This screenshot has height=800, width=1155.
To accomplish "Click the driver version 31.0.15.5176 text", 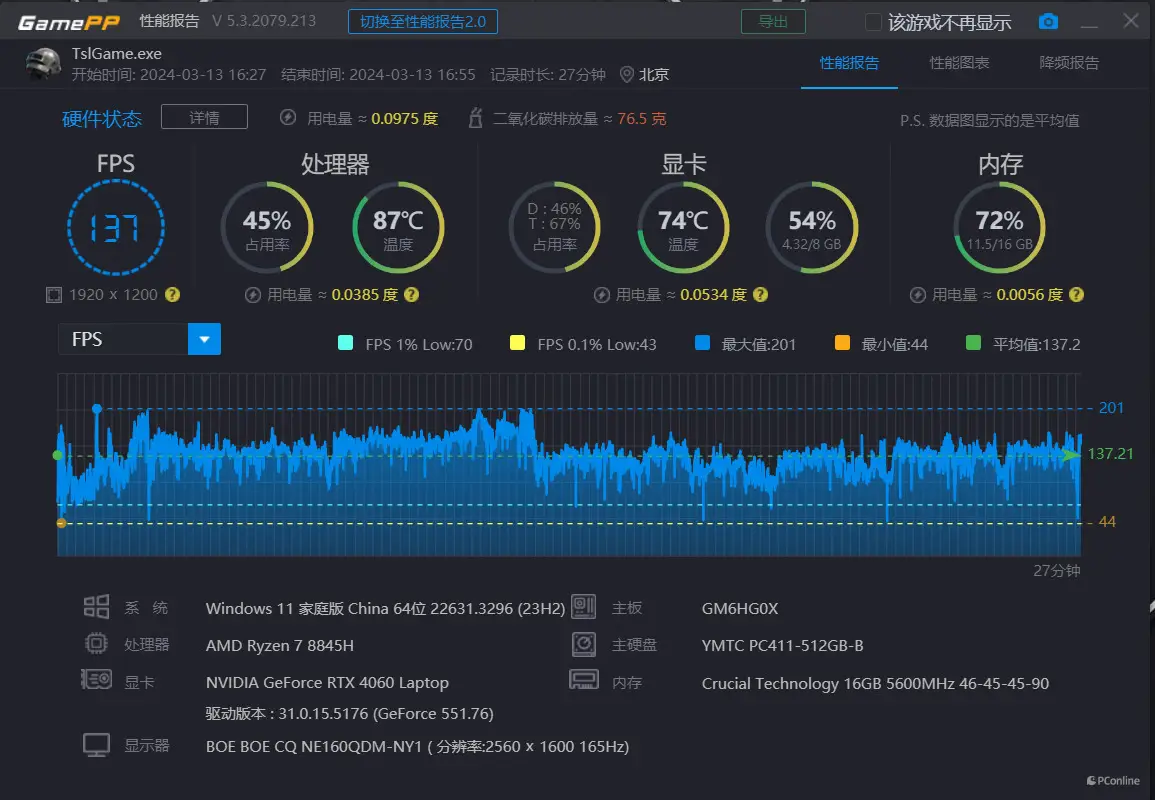I will (x=349, y=713).
